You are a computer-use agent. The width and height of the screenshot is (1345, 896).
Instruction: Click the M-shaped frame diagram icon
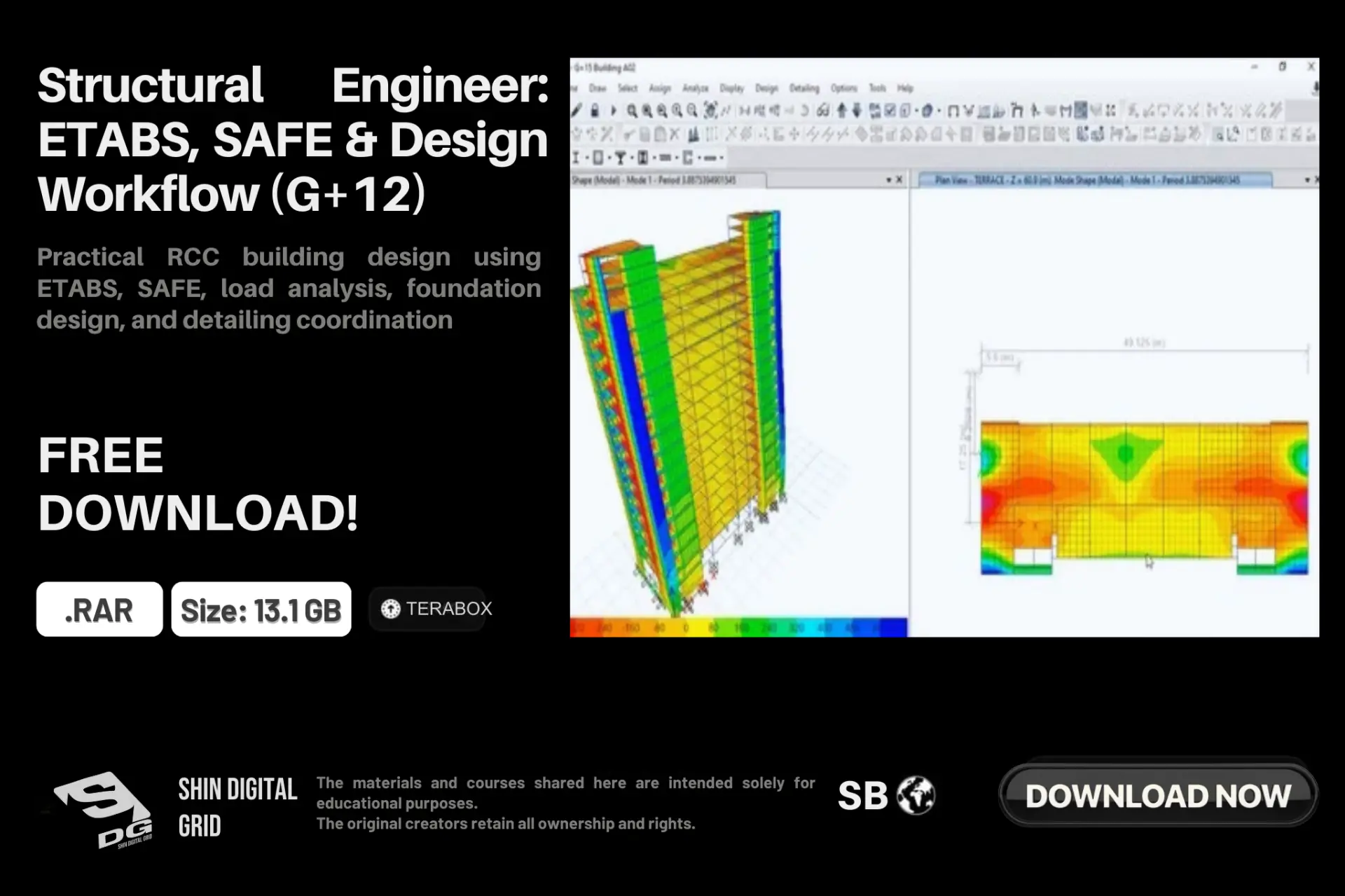click(1065, 111)
